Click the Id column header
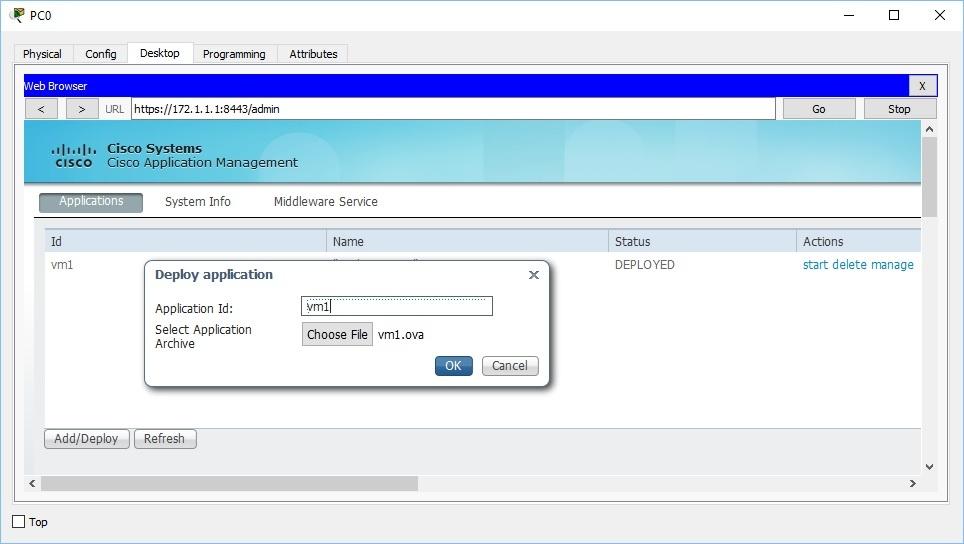This screenshot has height=544, width=964. pos(185,242)
